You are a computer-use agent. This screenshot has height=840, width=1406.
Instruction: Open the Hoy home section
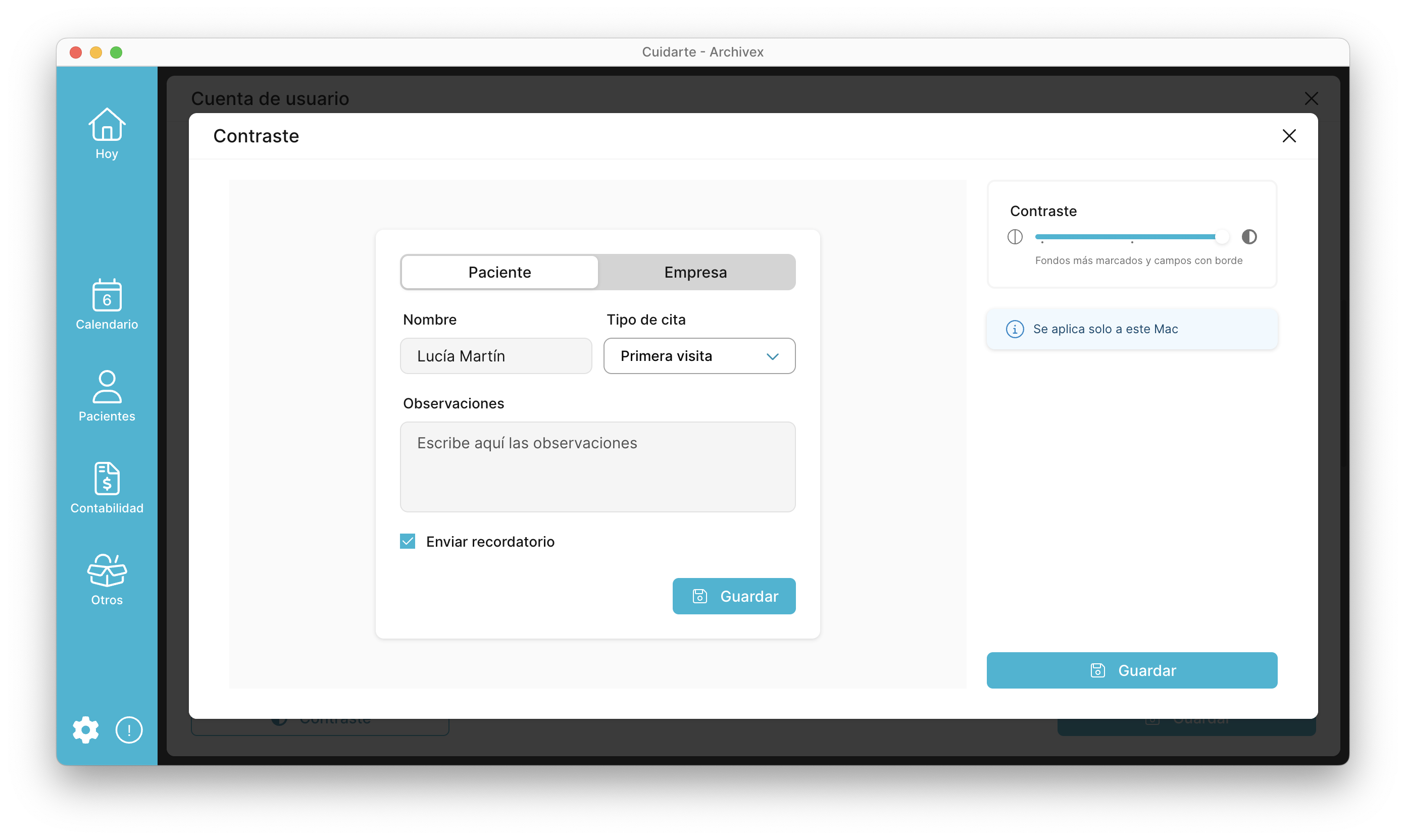107,134
